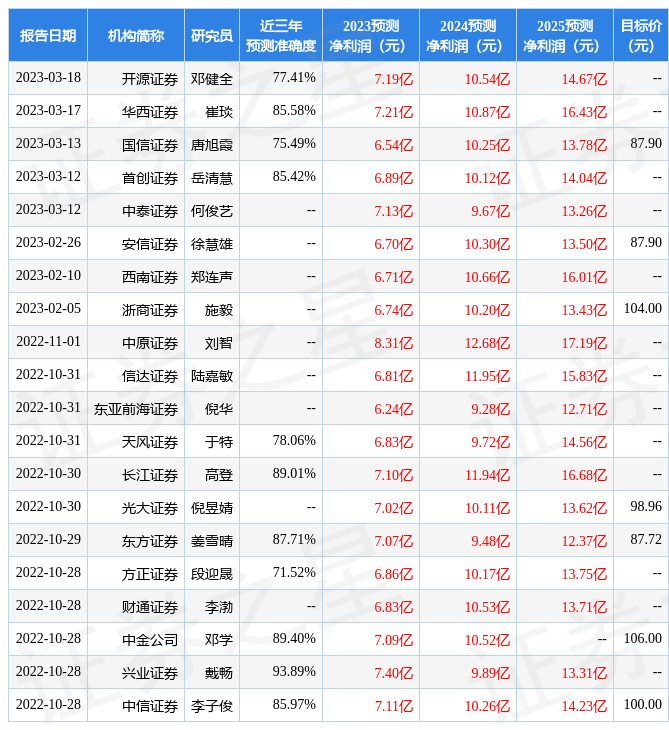Select the 93.89% accuracy cell
The image size is (669, 730).
pyautogui.click(x=294, y=673)
